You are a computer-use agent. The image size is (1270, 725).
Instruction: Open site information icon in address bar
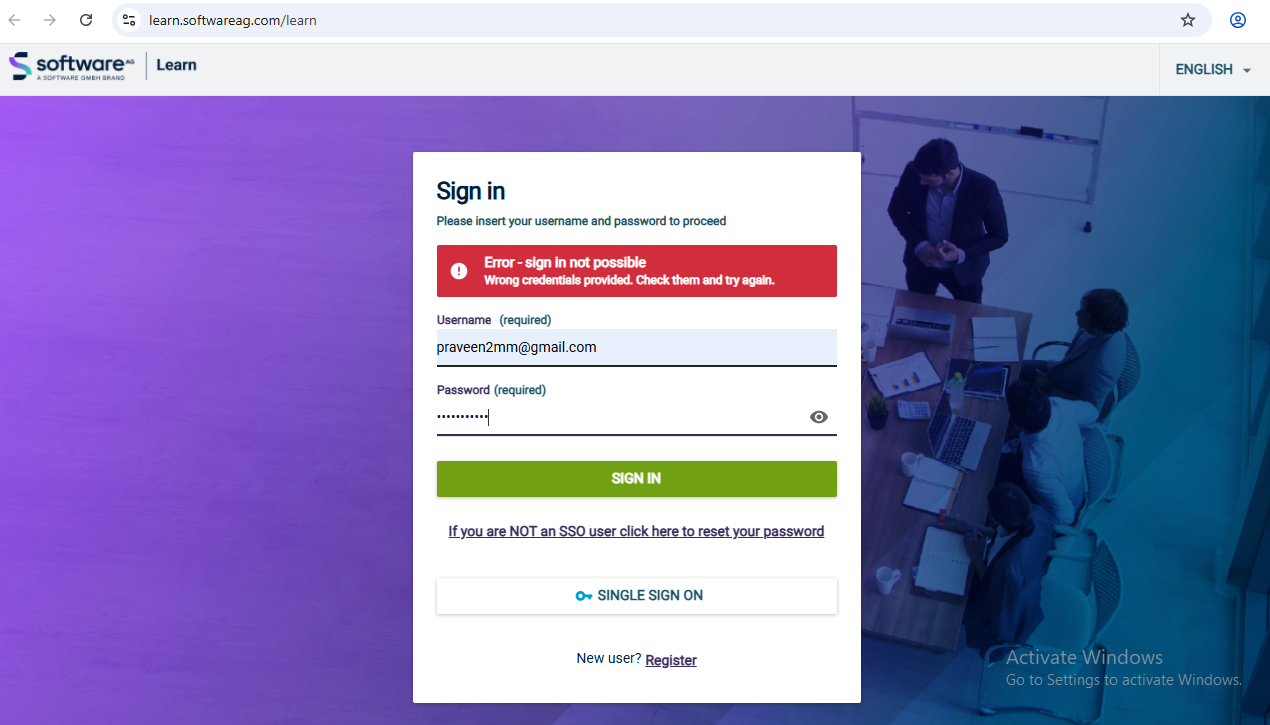(x=128, y=20)
